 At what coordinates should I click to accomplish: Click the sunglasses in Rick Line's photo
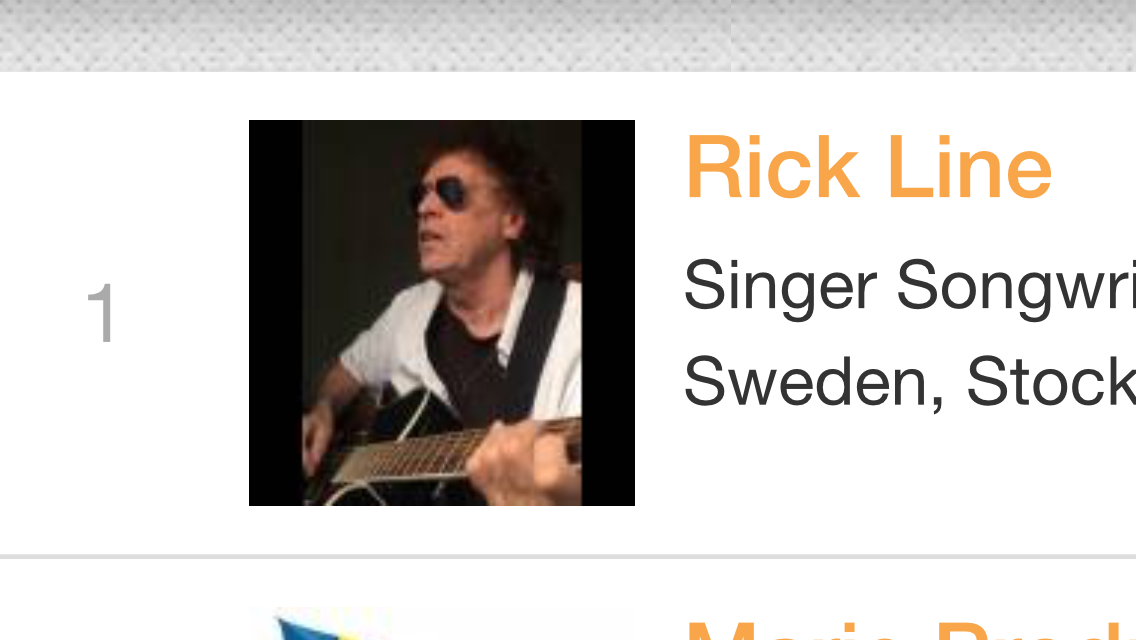444,194
